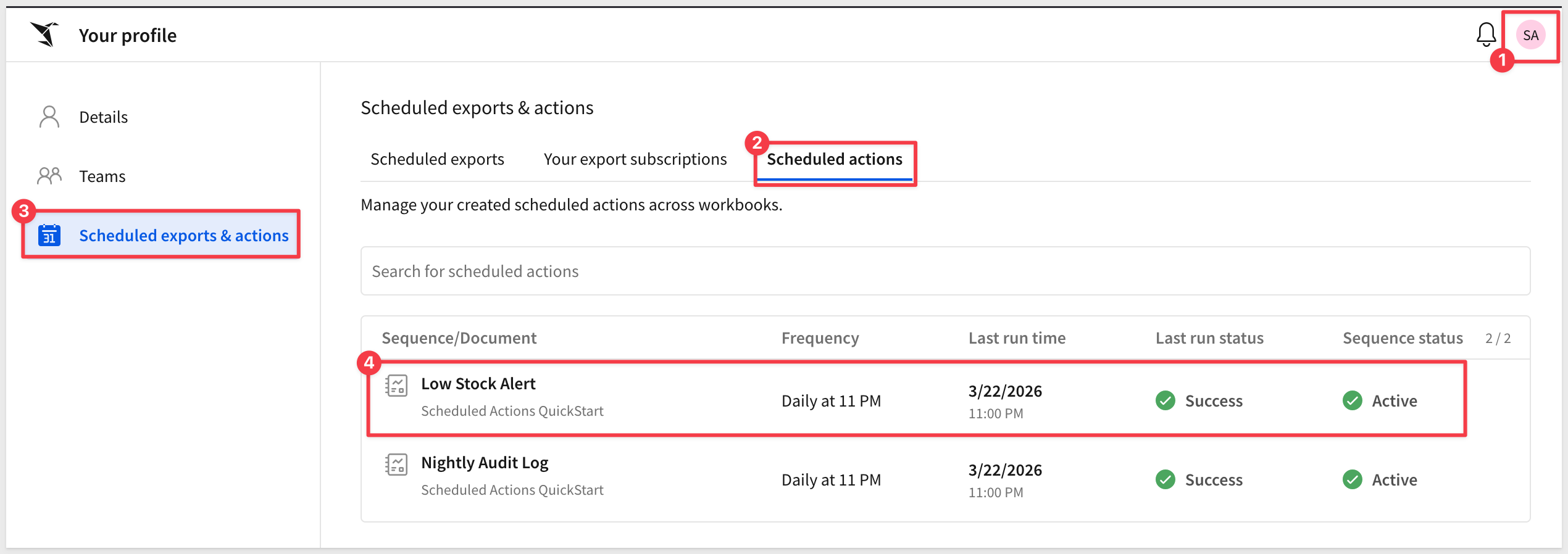
Task: Click Nightly Audit Log active checkmark
Action: click(1352, 479)
